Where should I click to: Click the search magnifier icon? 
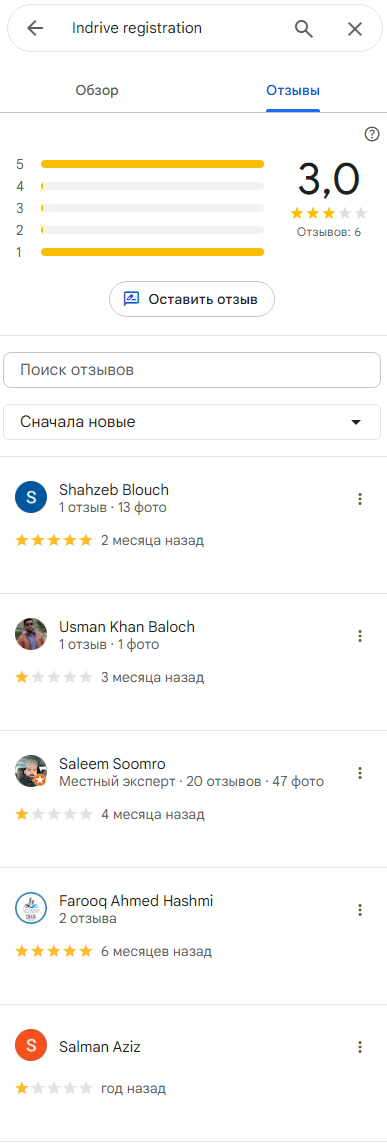[304, 28]
